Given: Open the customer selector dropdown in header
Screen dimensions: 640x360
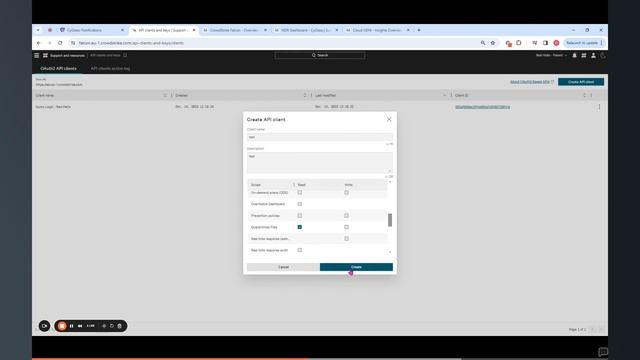Looking at the screenshot, I should pyautogui.click(x=551, y=55).
